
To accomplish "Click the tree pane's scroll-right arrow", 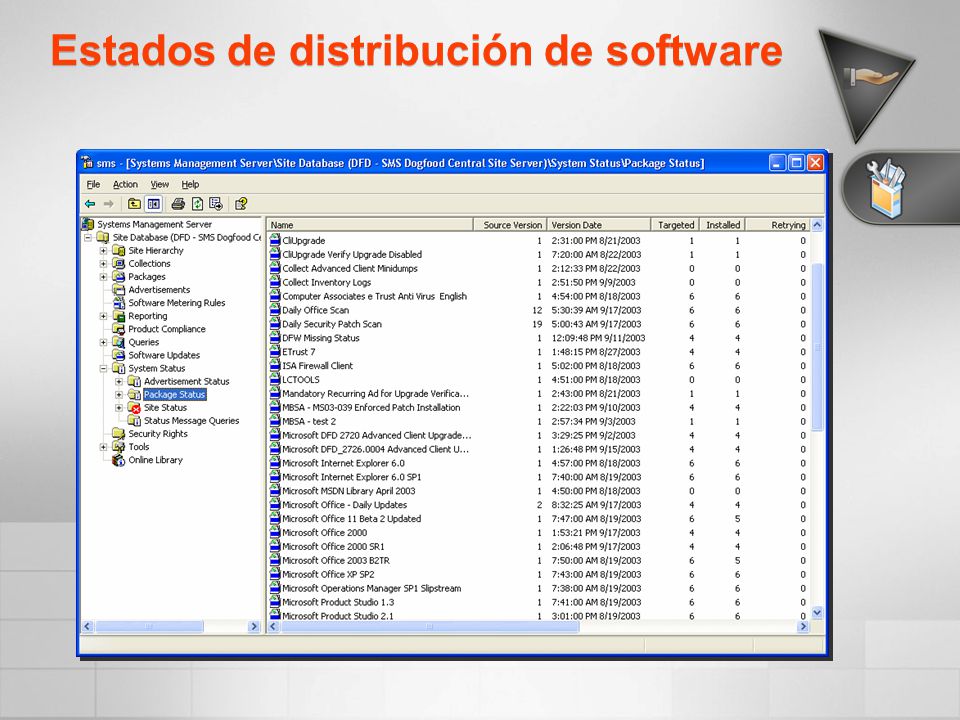I will [x=254, y=626].
